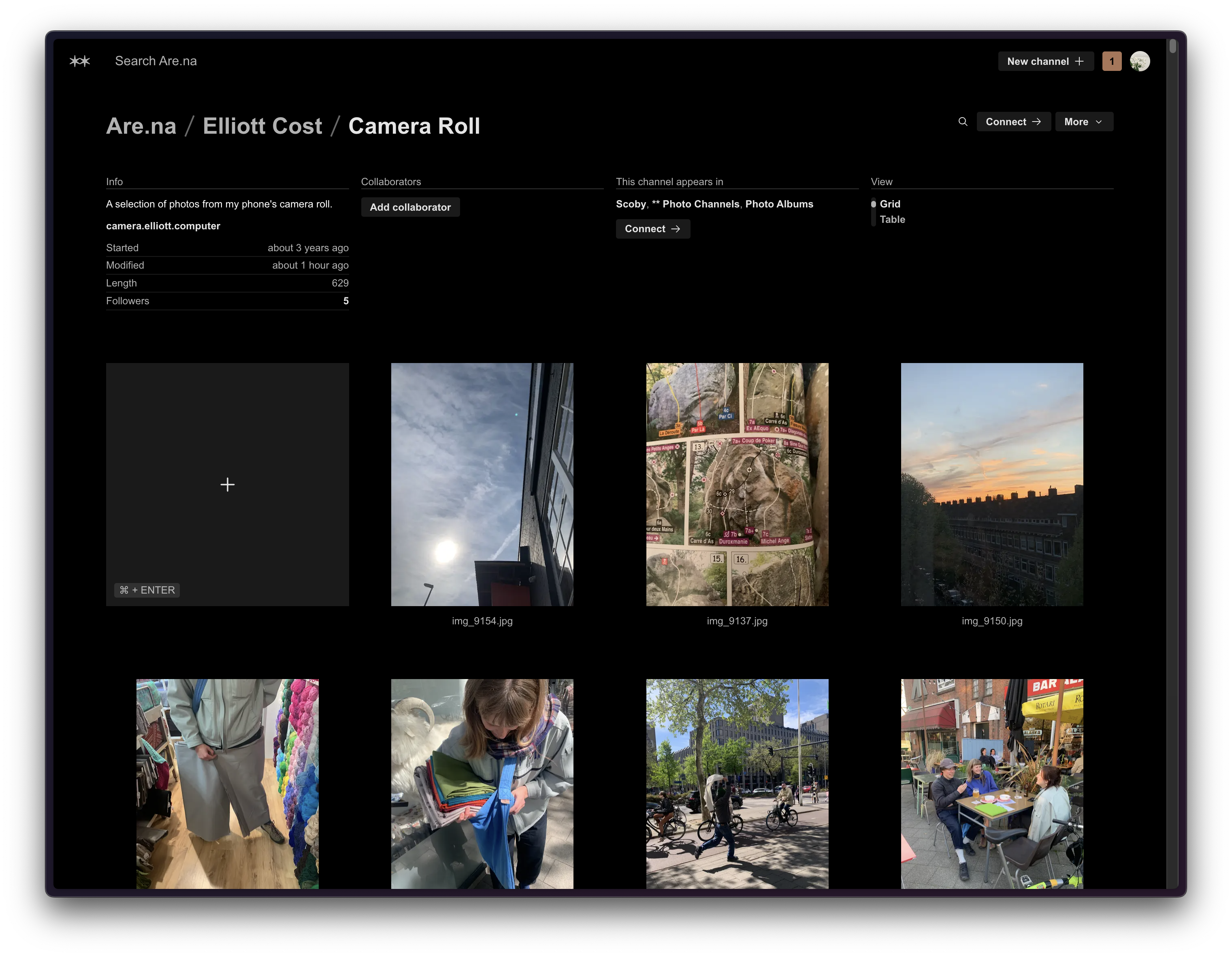This screenshot has width=1232, height=957.
Task: Expand the More dropdown menu
Action: click(x=1084, y=121)
